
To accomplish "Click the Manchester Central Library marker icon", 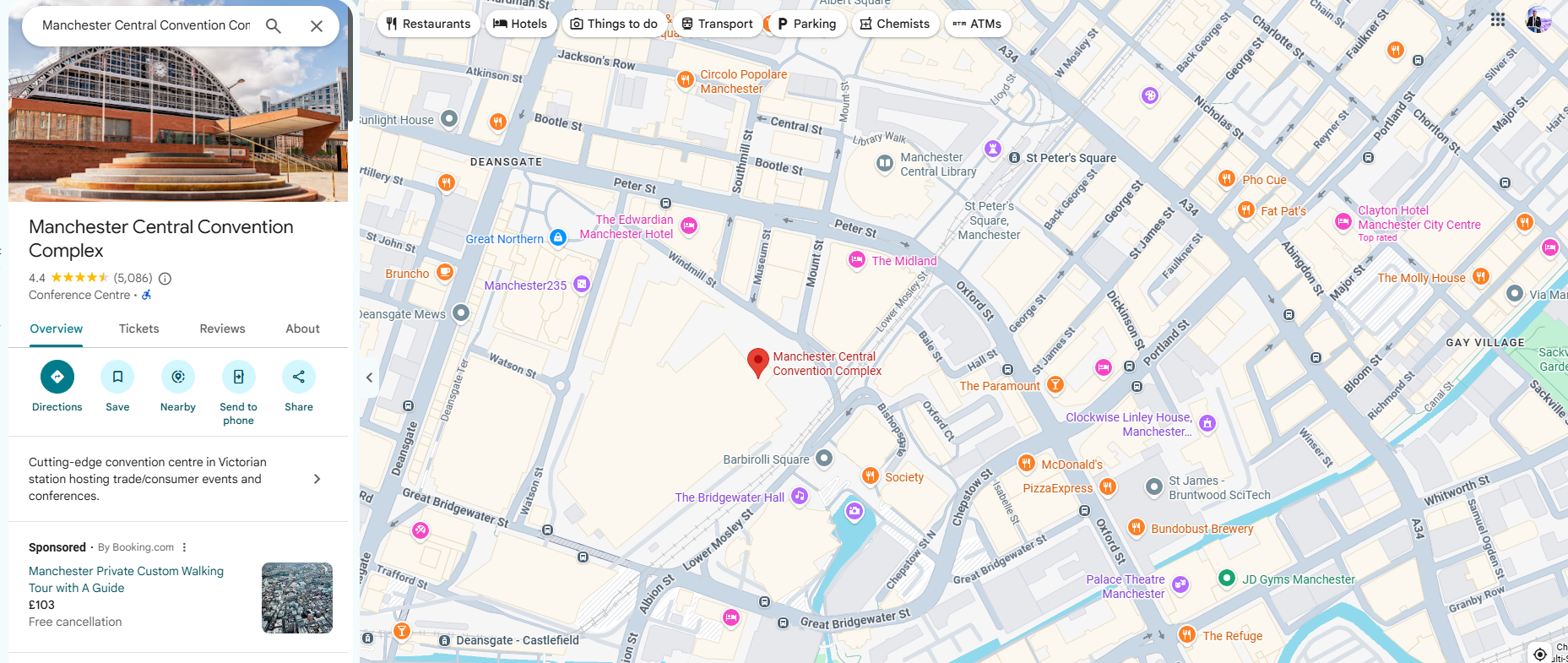I will pos(884,163).
